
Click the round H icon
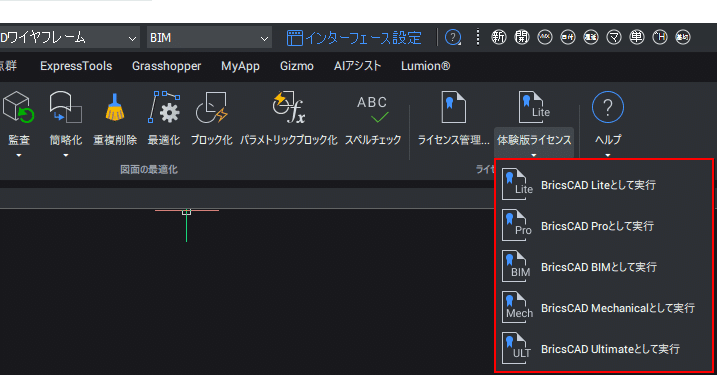(x=660, y=37)
